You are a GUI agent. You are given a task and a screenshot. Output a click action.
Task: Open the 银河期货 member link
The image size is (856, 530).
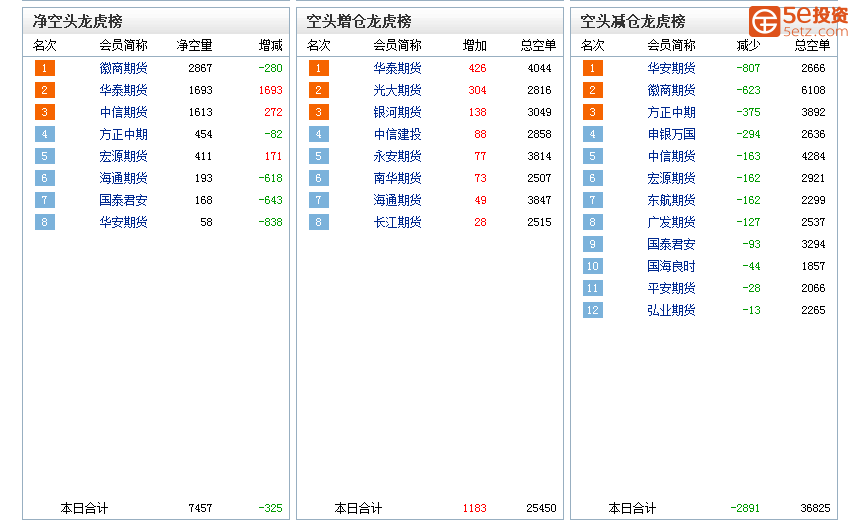point(397,112)
